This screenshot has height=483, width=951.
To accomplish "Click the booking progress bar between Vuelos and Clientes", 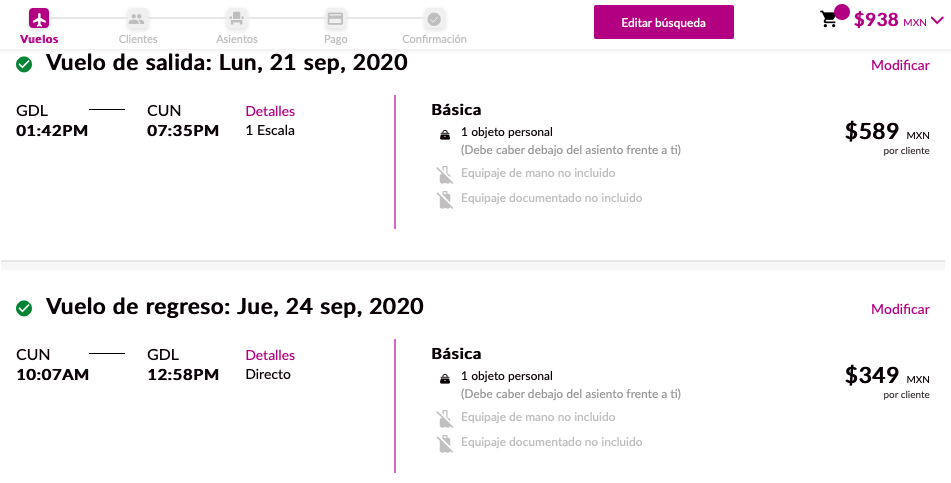I will [x=88, y=18].
